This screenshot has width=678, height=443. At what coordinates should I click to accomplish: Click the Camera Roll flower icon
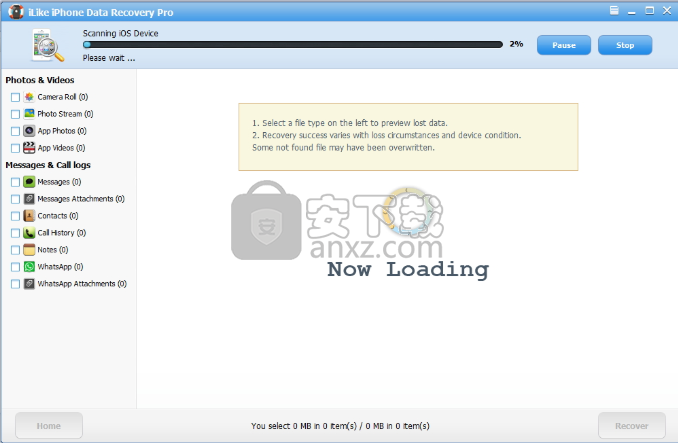29,97
